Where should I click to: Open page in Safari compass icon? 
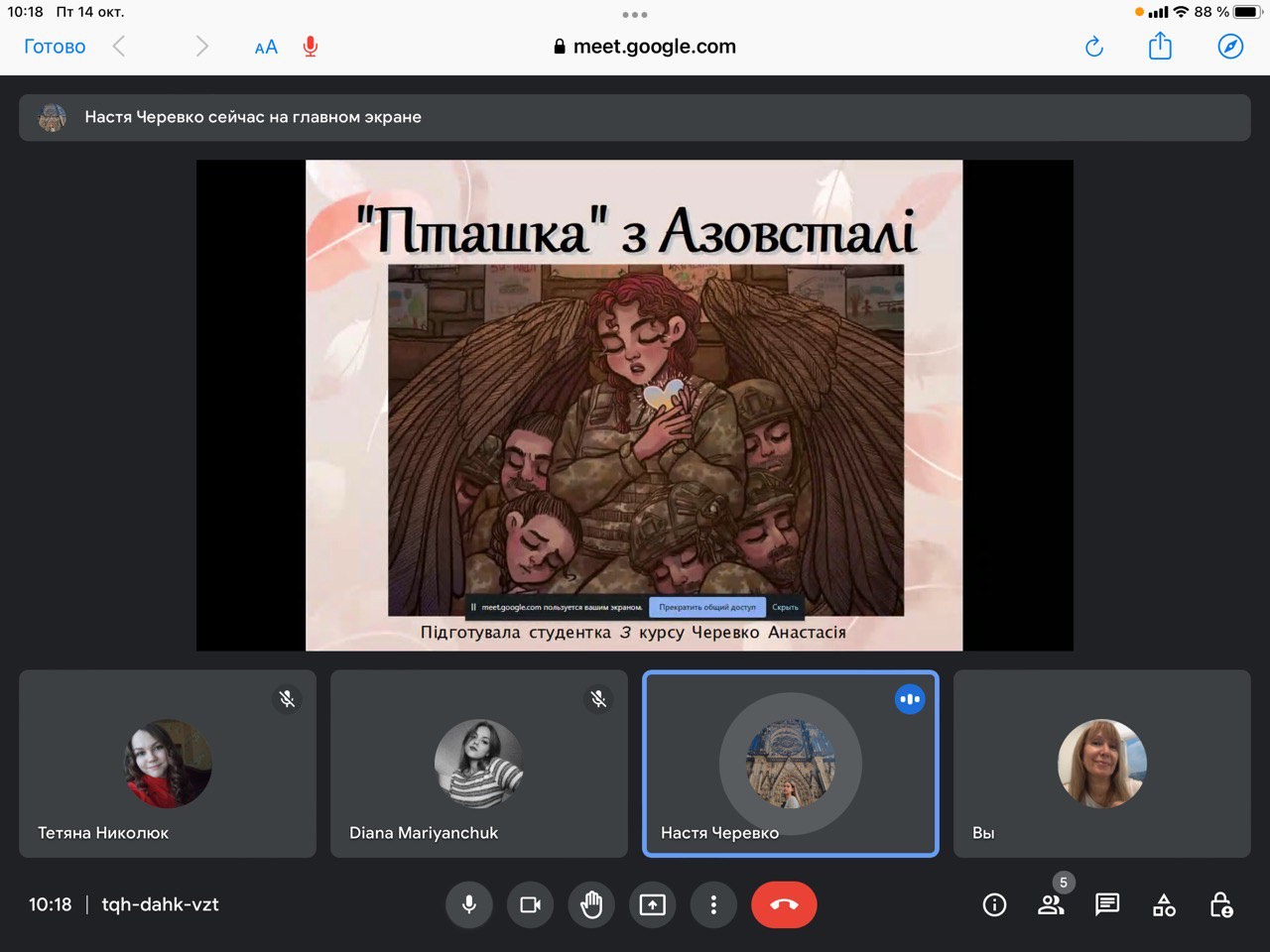(x=1230, y=47)
